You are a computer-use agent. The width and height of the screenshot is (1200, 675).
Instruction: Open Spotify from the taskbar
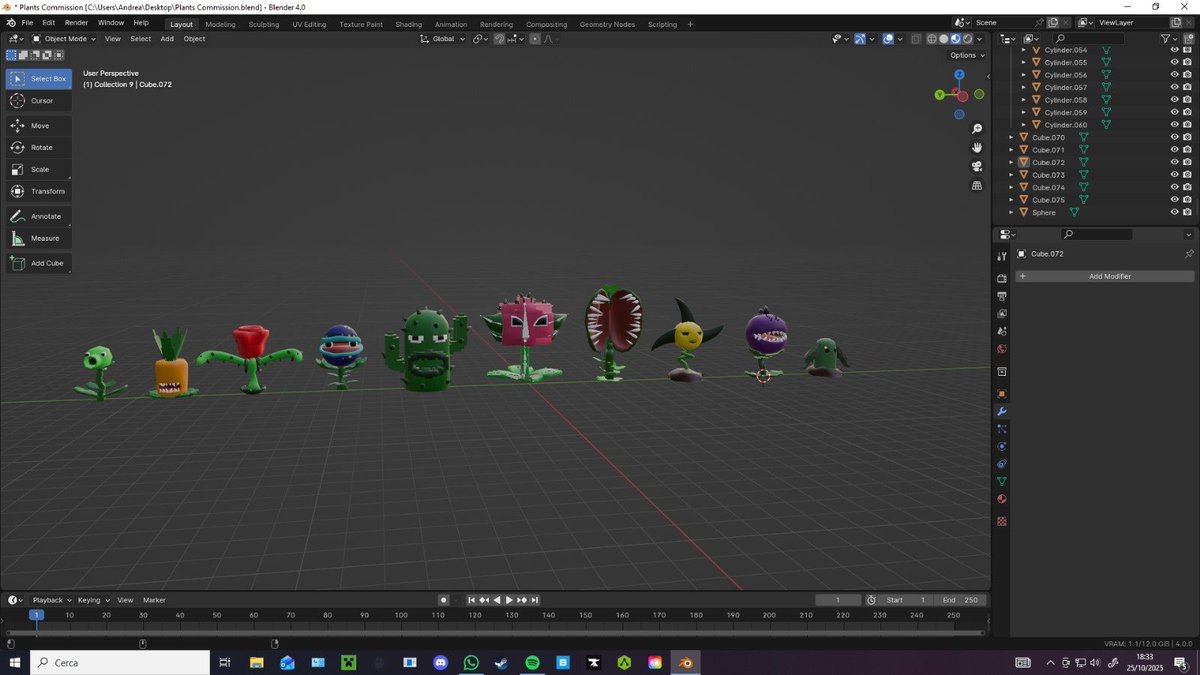pyautogui.click(x=532, y=662)
